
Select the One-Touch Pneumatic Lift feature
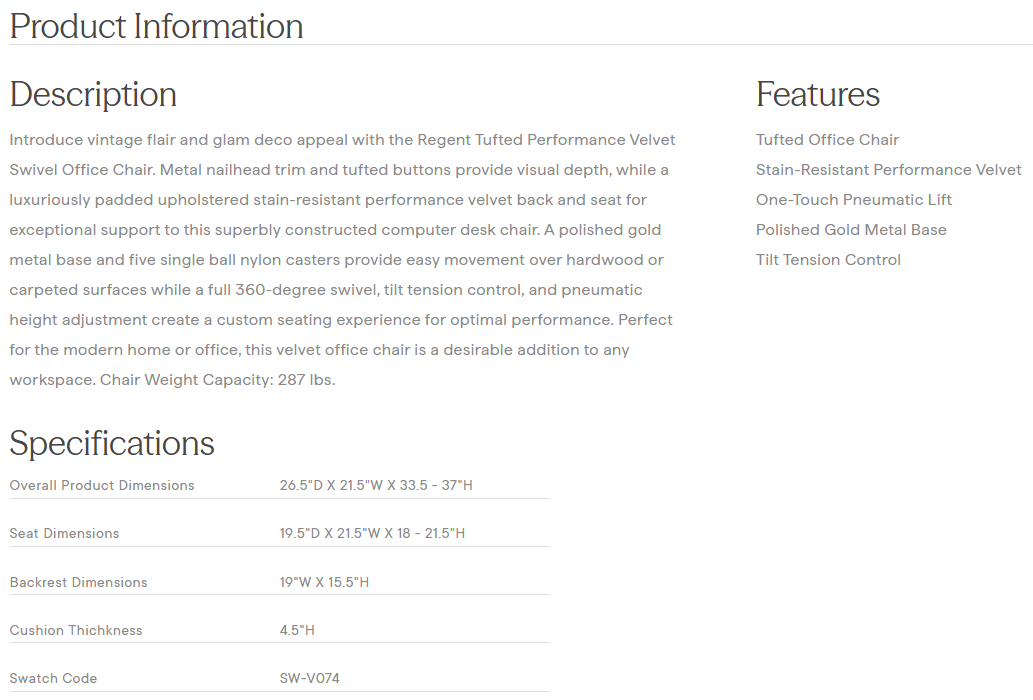pos(853,200)
